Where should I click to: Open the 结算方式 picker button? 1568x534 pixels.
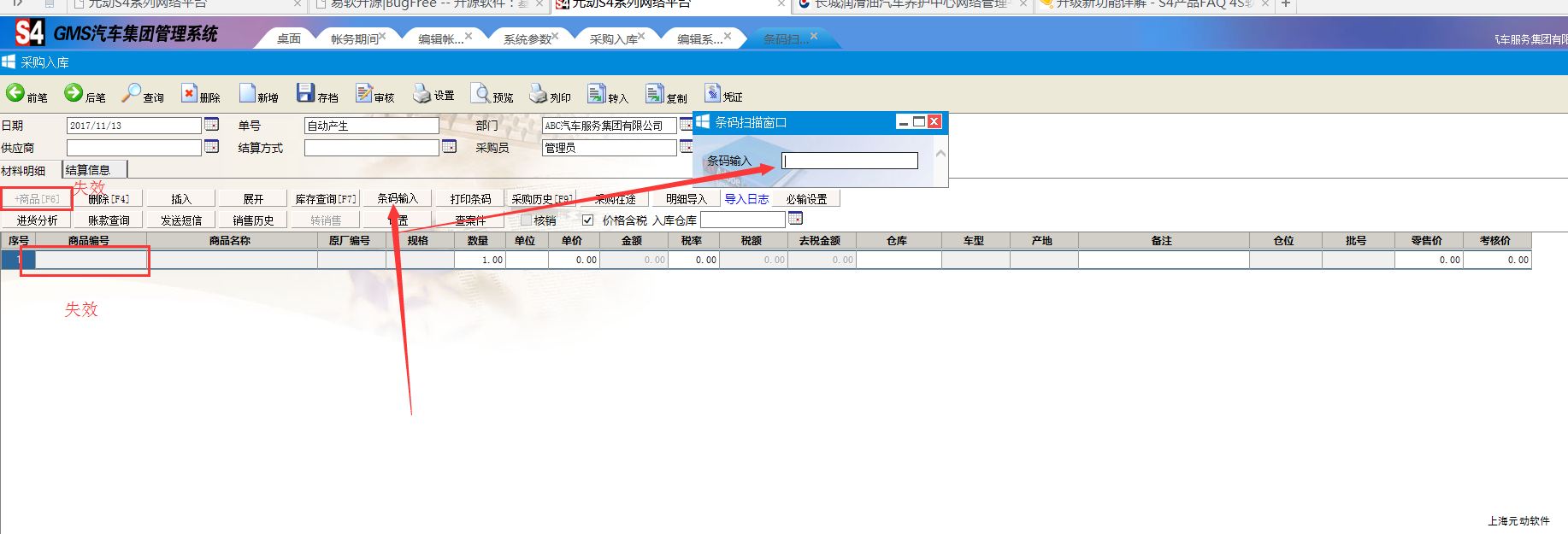tap(449, 147)
